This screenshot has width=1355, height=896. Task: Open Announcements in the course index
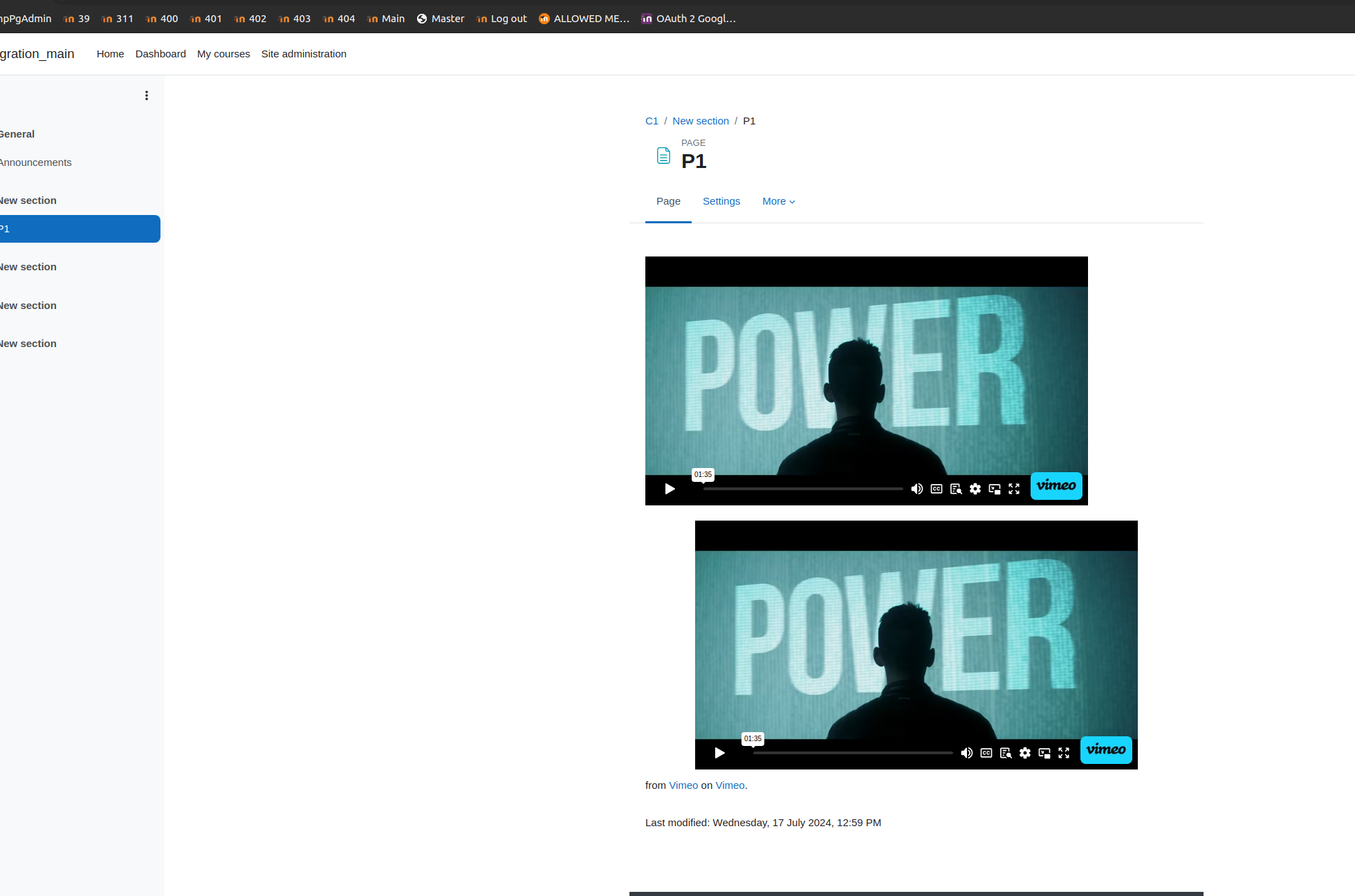point(36,162)
